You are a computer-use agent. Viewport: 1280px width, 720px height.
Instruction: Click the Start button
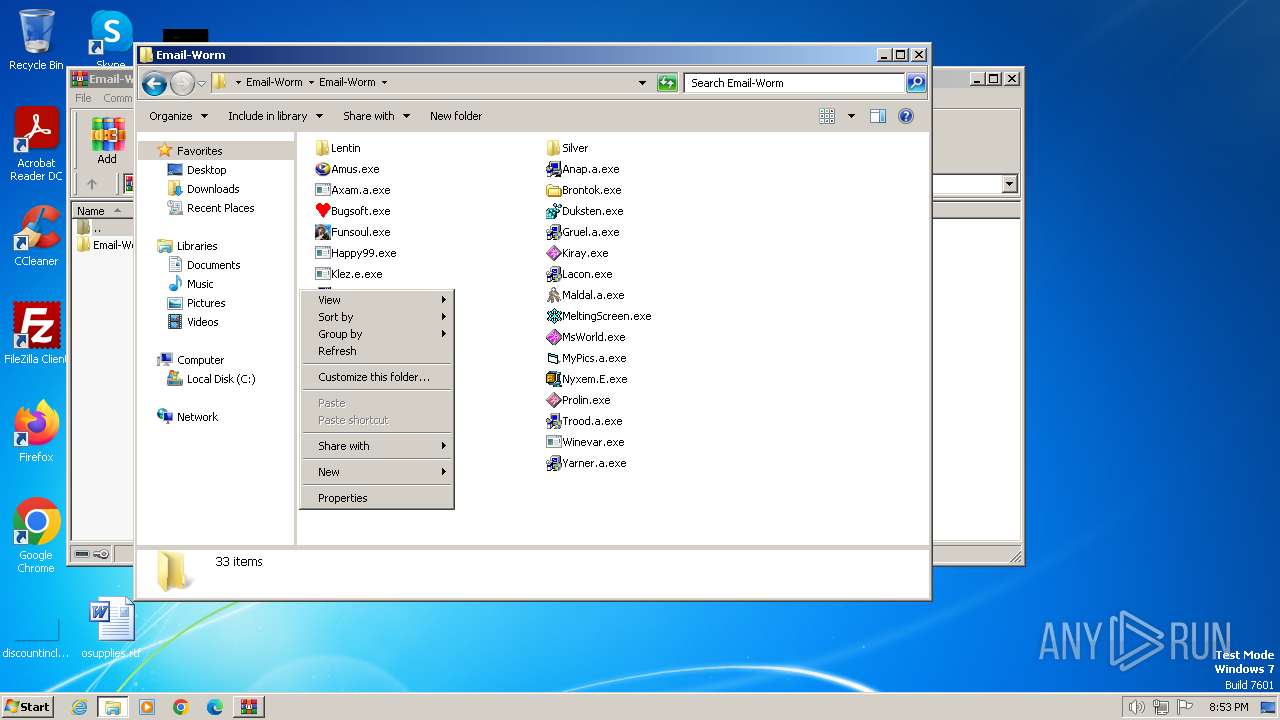click(27, 707)
